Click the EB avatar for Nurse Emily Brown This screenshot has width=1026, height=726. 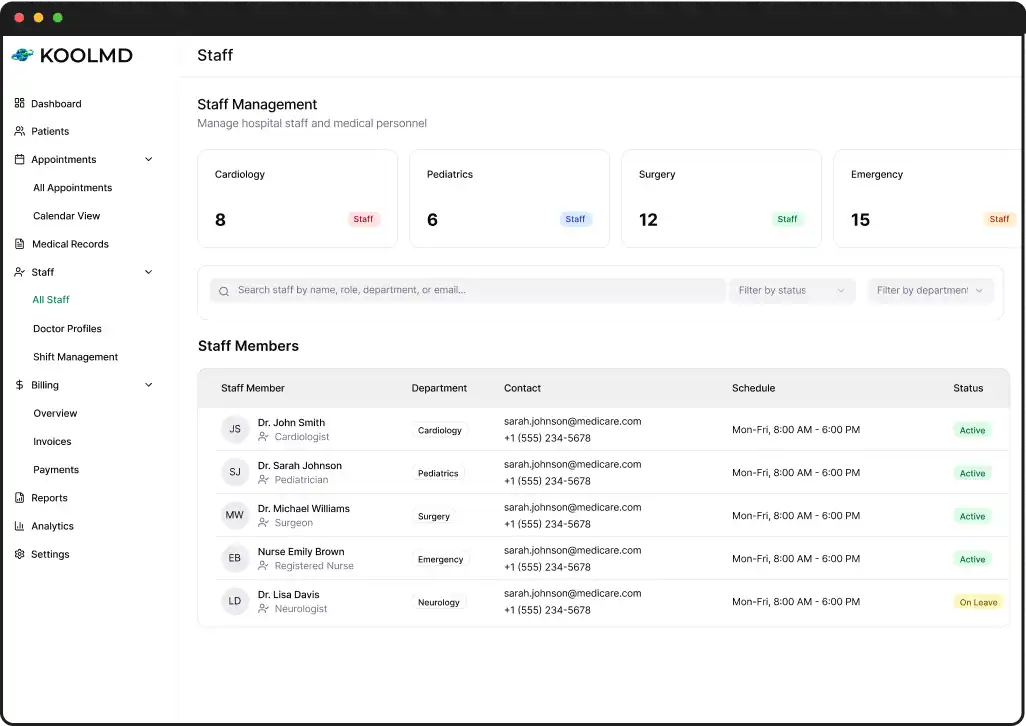coord(235,558)
